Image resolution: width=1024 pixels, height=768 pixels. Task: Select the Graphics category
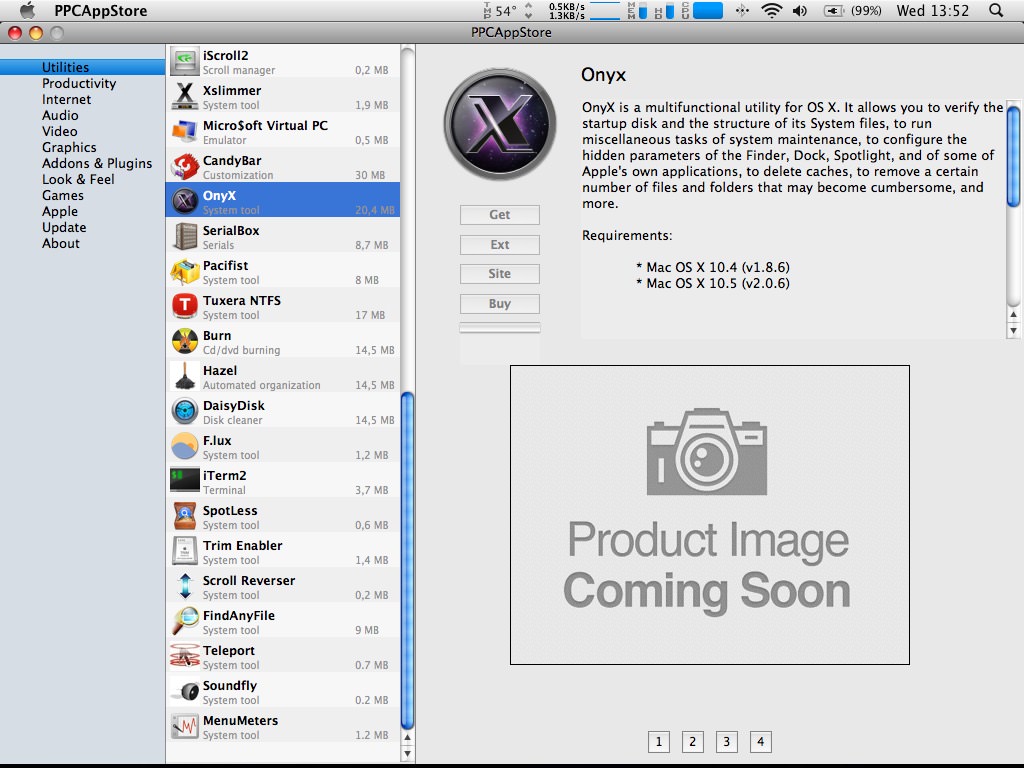tap(69, 148)
